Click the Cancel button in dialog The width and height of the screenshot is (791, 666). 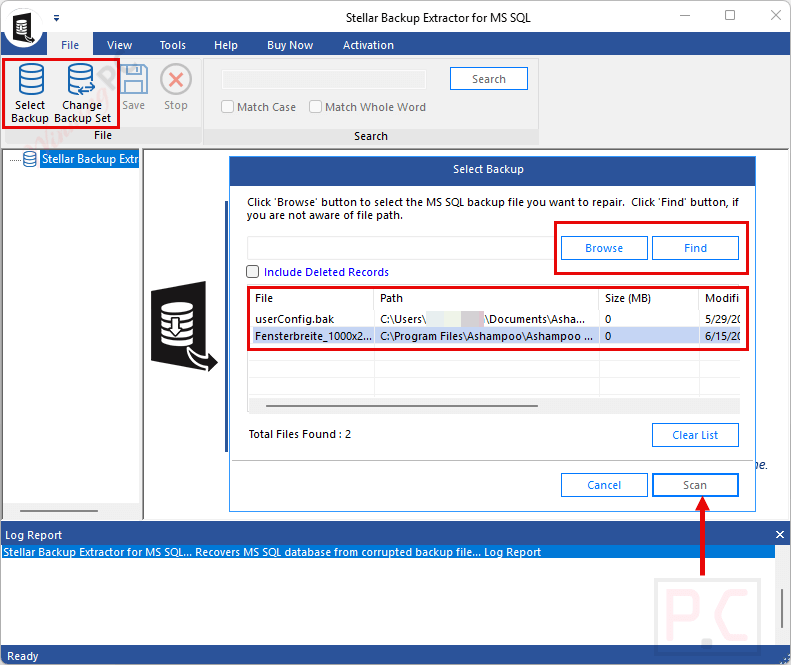point(604,485)
